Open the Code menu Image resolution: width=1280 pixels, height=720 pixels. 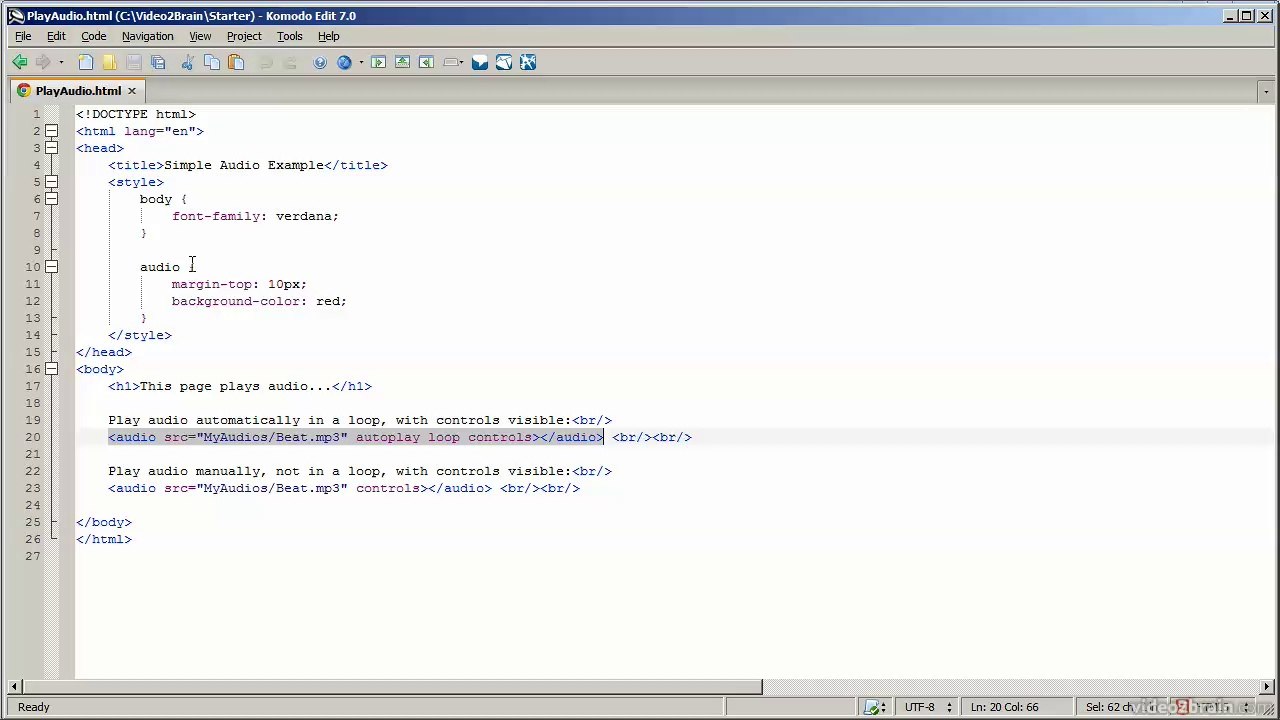(x=94, y=36)
